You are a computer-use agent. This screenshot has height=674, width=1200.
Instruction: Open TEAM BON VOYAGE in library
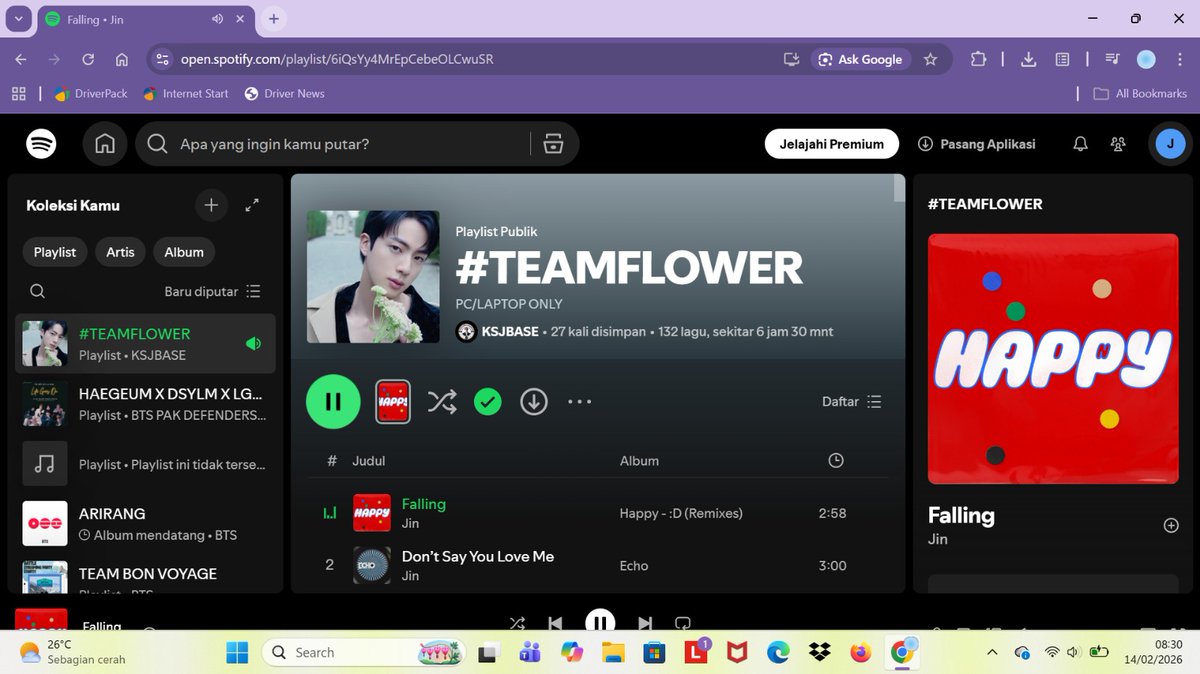145,574
